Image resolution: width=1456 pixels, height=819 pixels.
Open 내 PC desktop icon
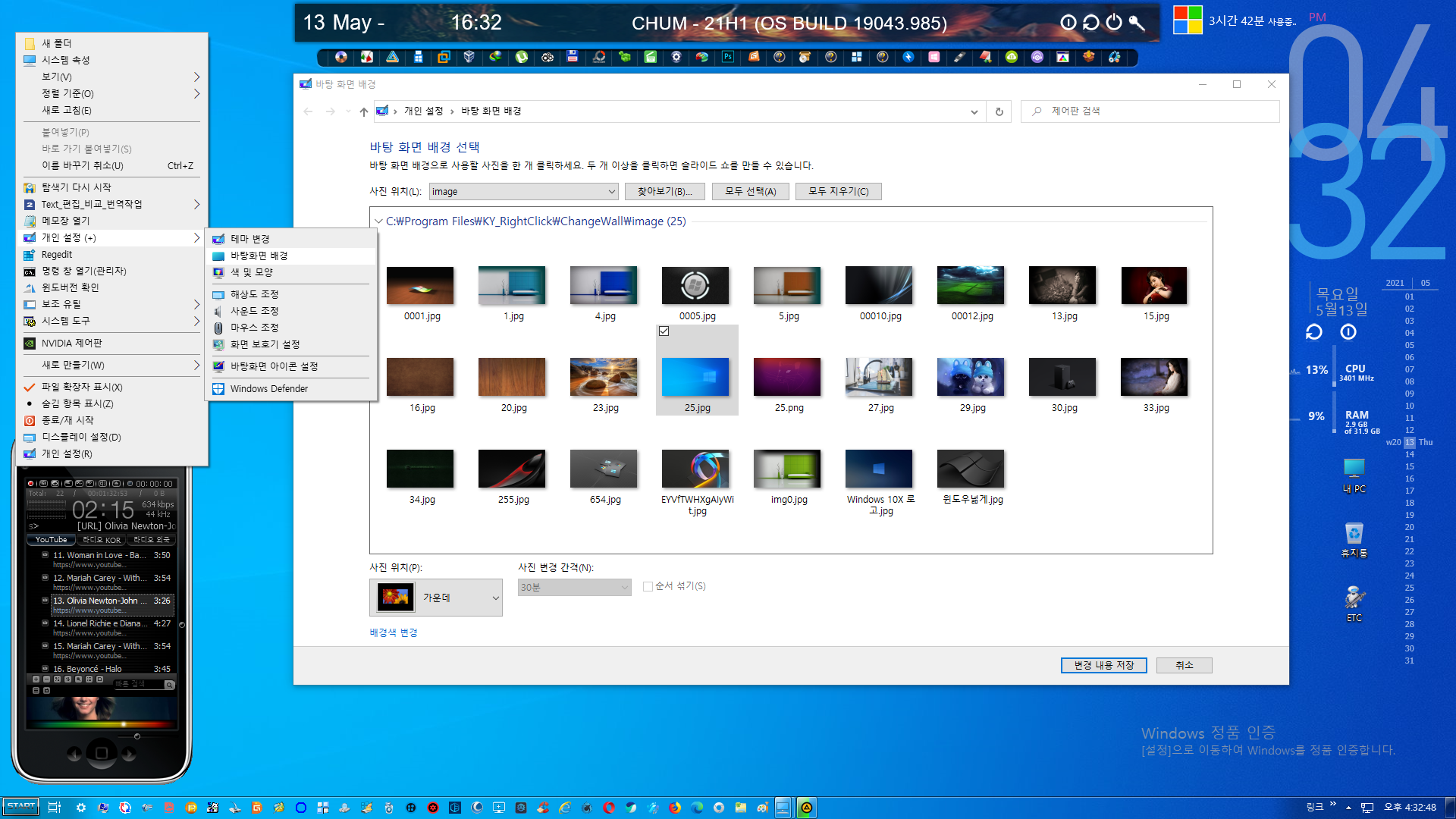click(1354, 475)
